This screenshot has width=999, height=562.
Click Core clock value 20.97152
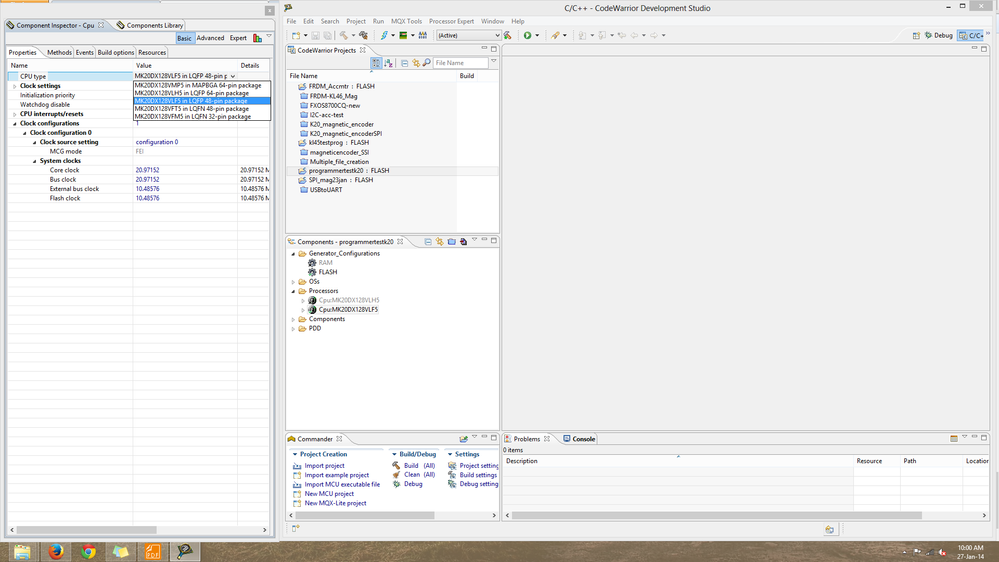tap(147, 170)
